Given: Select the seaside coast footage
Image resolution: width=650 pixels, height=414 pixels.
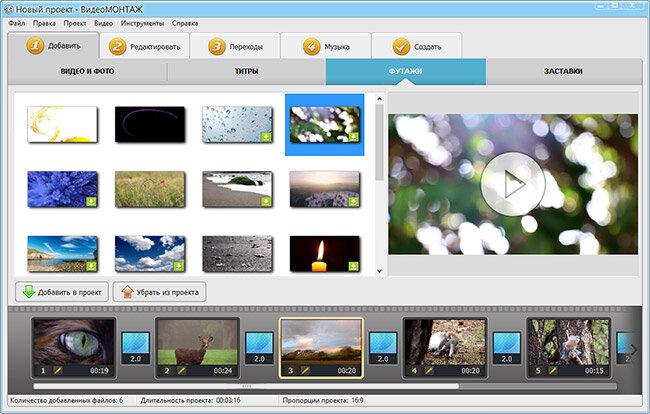Looking at the screenshot, I should (62, 254).
